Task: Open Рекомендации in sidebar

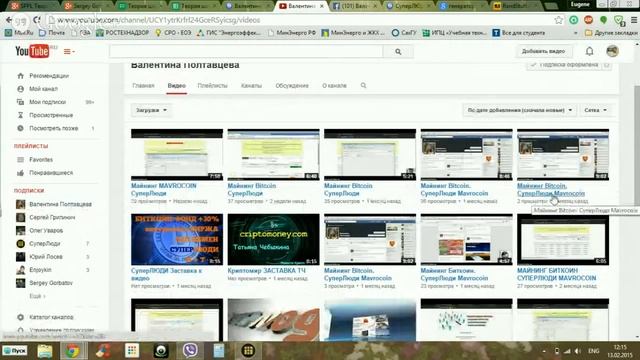Action: pyautogui.click(x=49, y=76)
